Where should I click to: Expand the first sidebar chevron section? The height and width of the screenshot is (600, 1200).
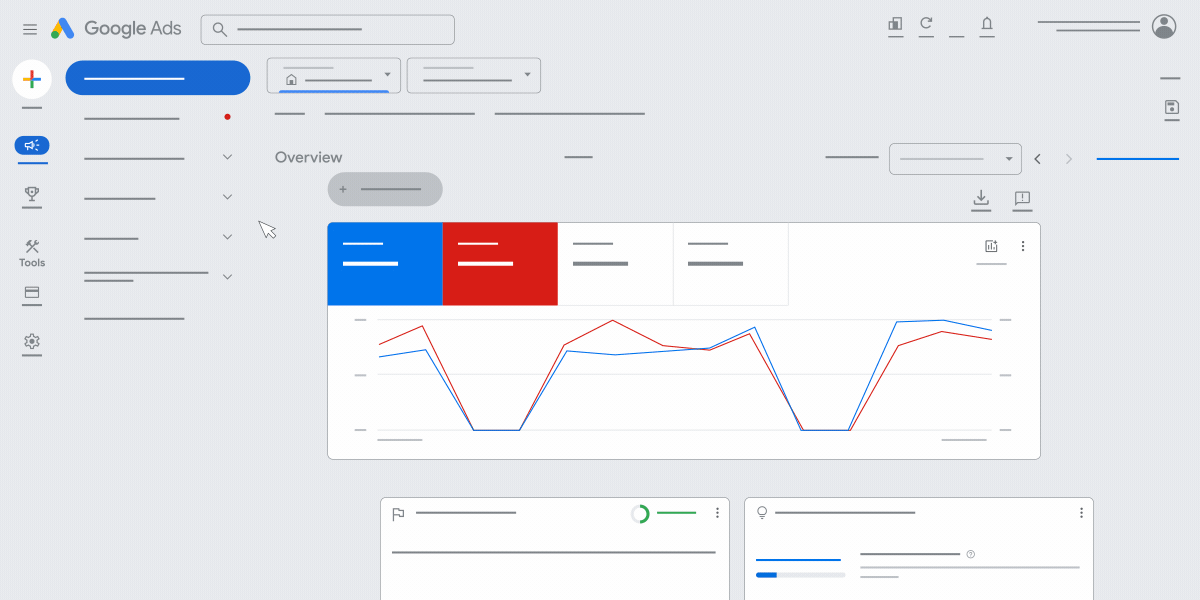click(227, 157)
